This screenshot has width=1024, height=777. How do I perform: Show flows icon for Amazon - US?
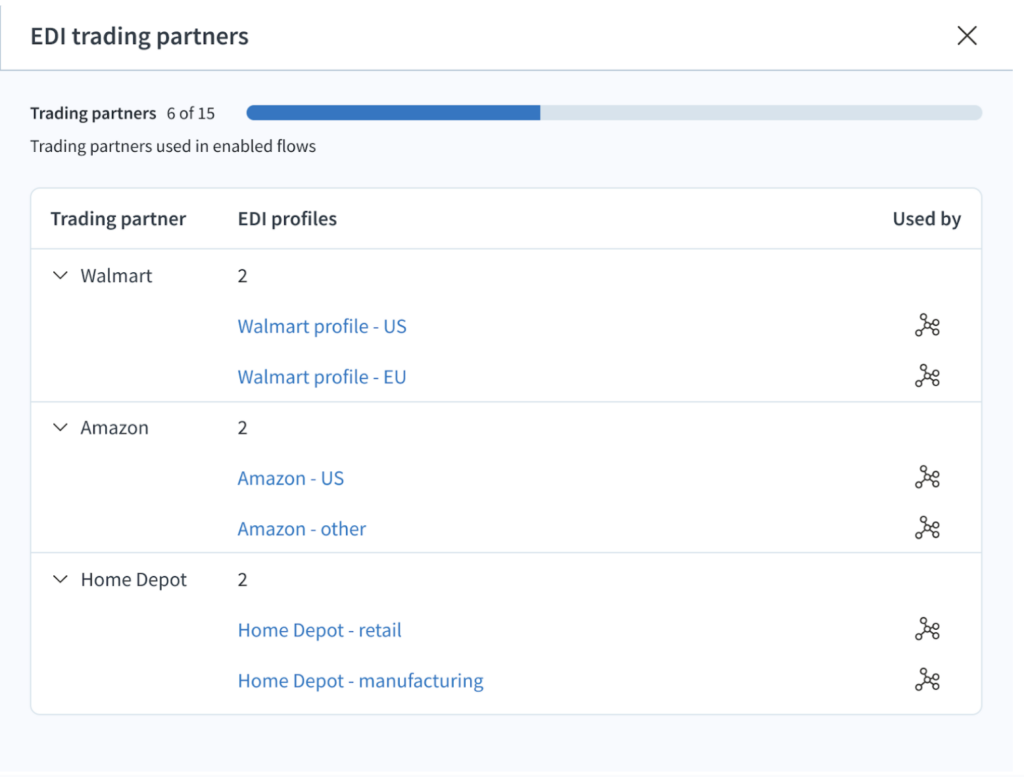tap(927, 478)
